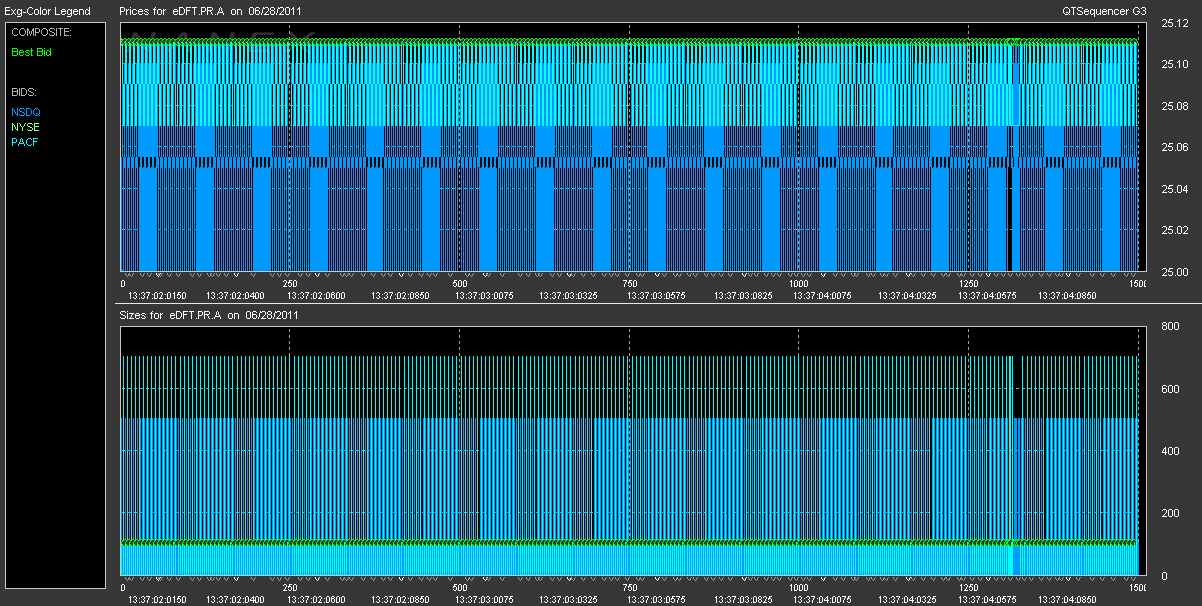Click sequence tick 750 under Prices chart
Screen dimensions: 1202x606
coord(630,284)
